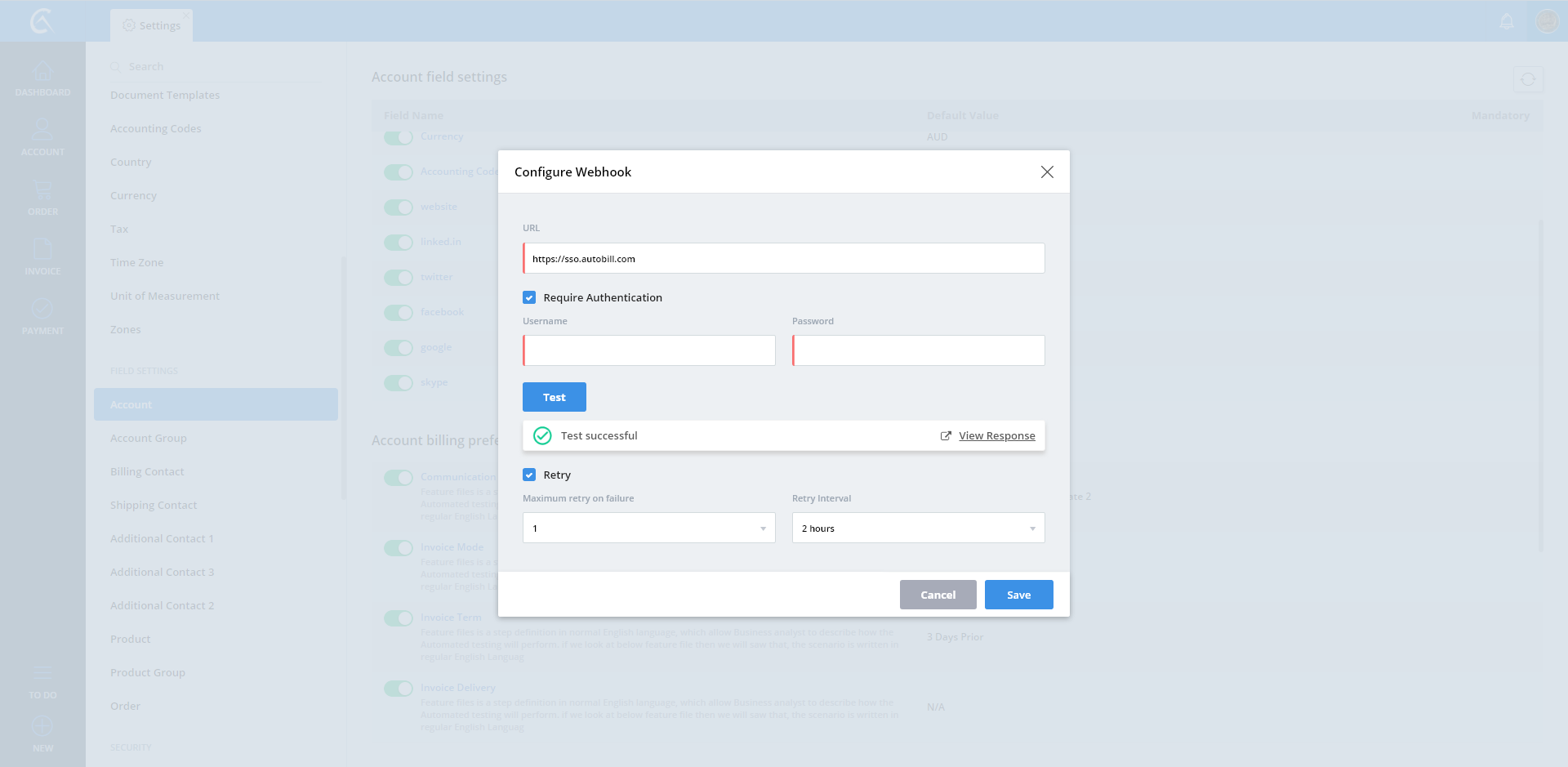Expand the Retry Interval dropdown

(x=918, y=528)
